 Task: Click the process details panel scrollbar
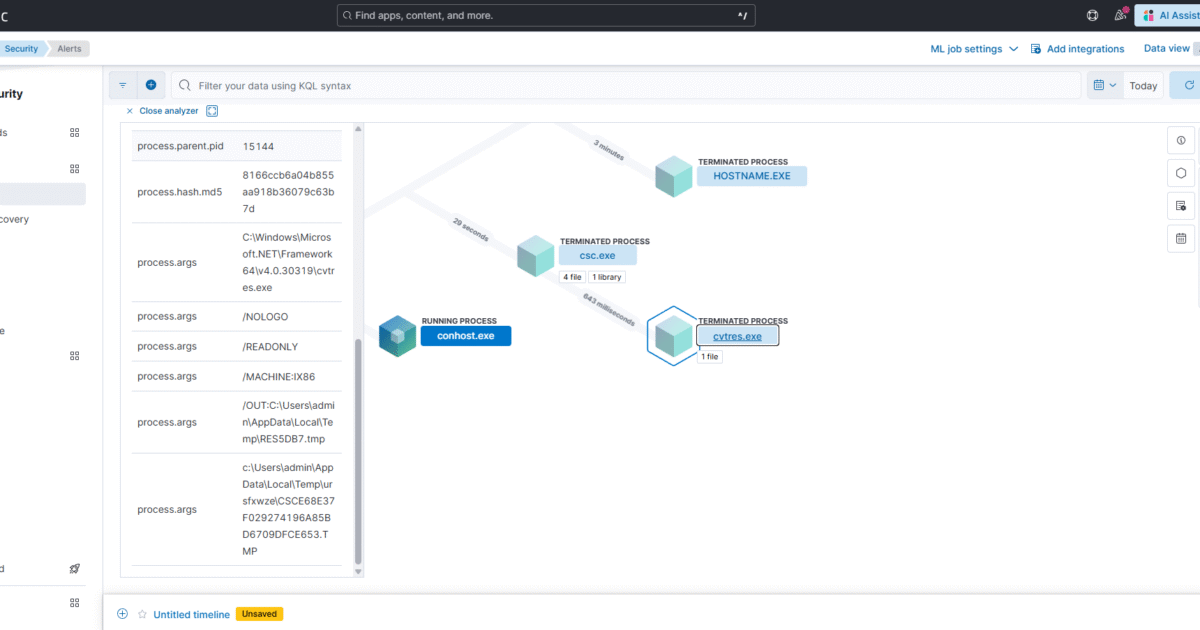(359, 450)
